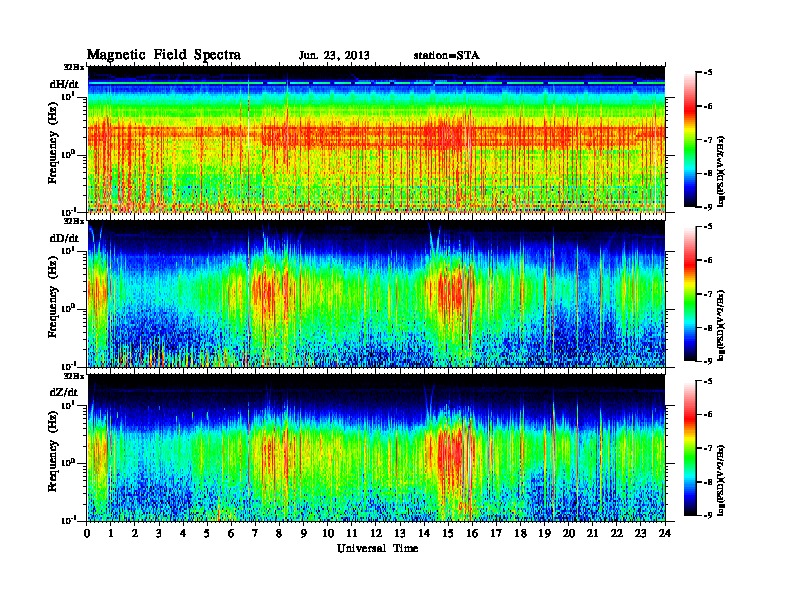The width and height of the screenshot is (792, 612).
Task: Click the "-5" tick on the dH/dt color bar
Action: [709, 73]
